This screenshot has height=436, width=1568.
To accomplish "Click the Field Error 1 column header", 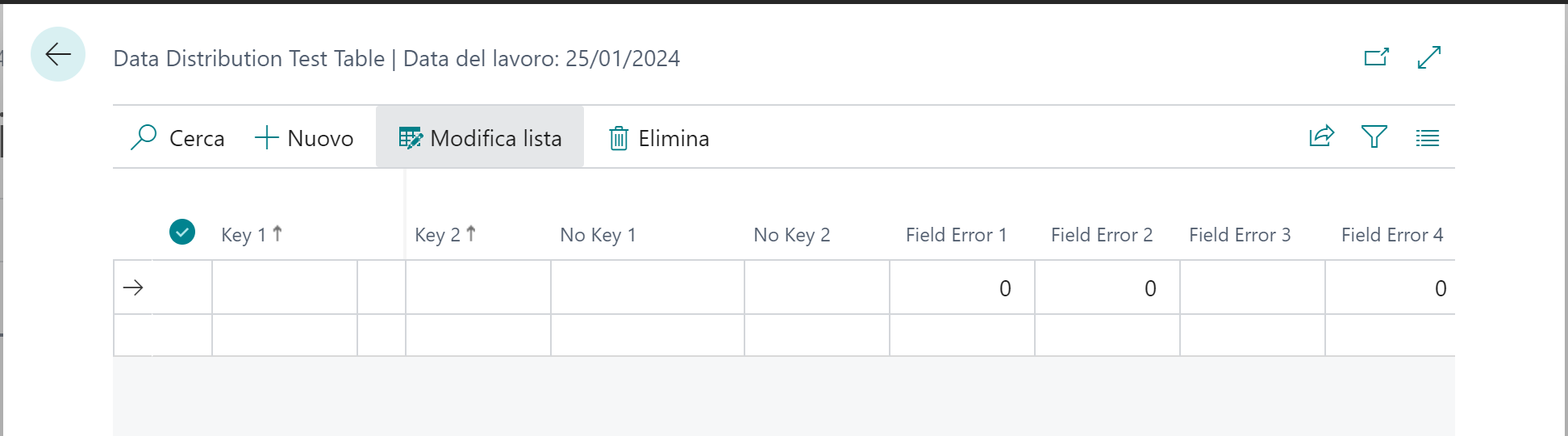I will [x=956, y=235].
